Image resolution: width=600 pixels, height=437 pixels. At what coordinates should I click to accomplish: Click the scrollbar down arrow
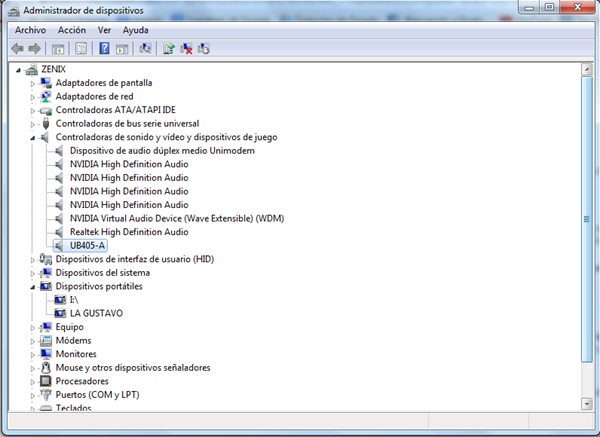(x=587, y=403)
